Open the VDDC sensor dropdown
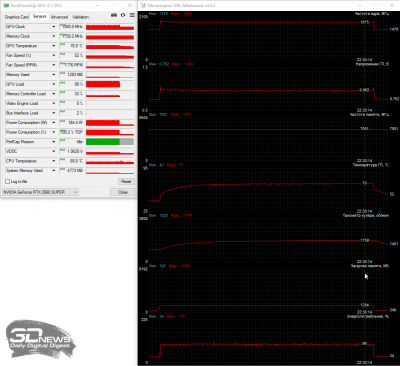This screenshot has height=366, width=400. pyautogui.click(x=54, y=151)
